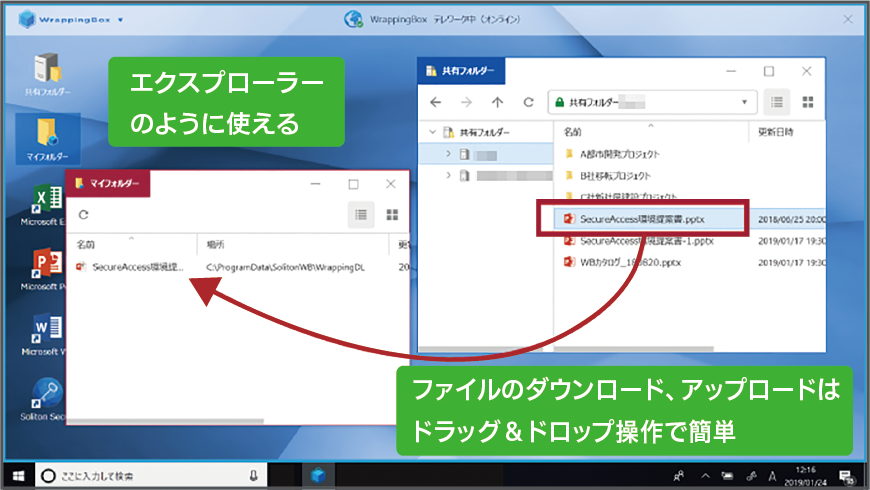Close the WrappingBox telework session window
The height and width of the screenshot is (490, 870).
[x=848, y=19]
